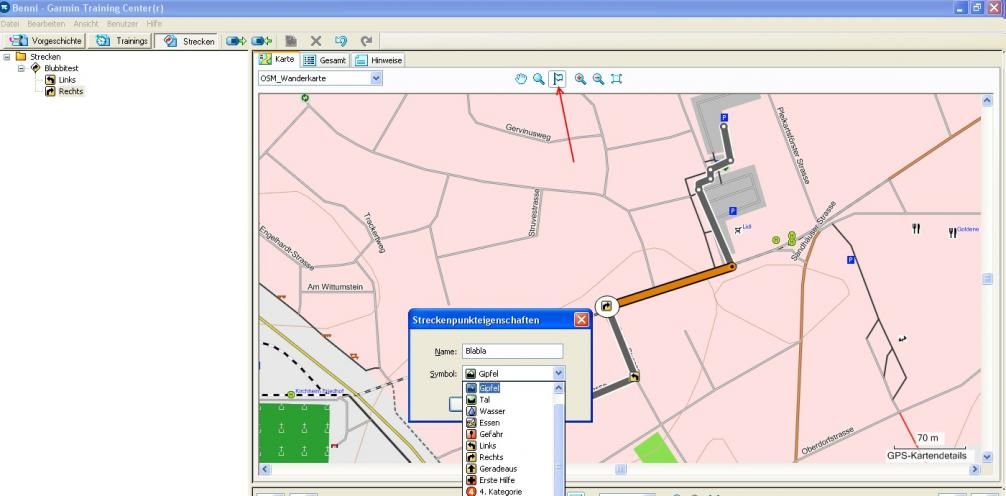Click the undo arrow in the toolbar

point(341,41)
